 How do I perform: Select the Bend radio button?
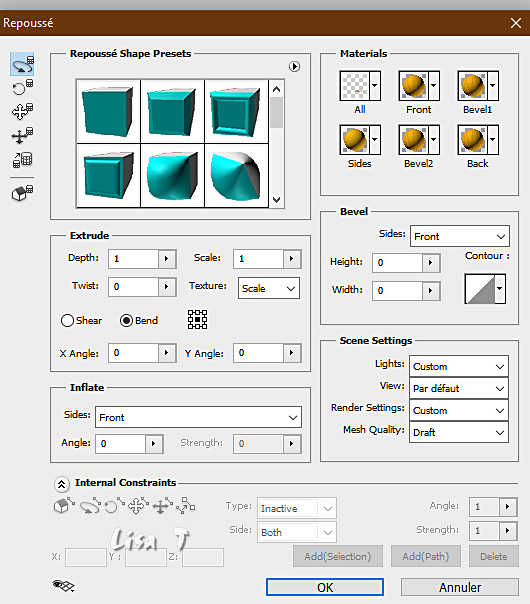(126, 320)
